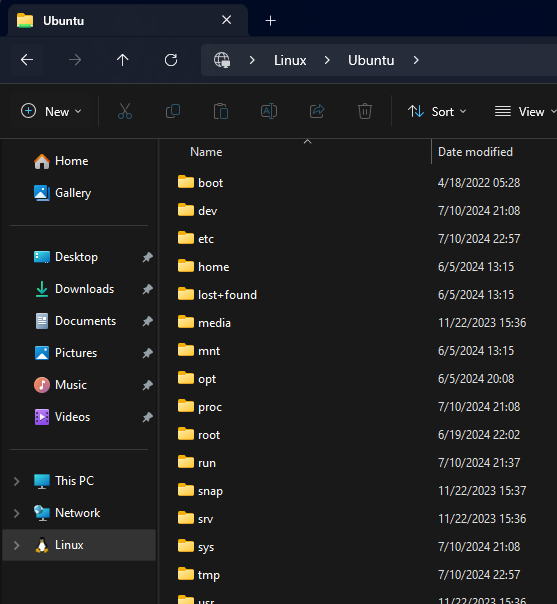The image size is (557, 604).
Task: Select the 'run' folder name
Action: pos(207,463)
